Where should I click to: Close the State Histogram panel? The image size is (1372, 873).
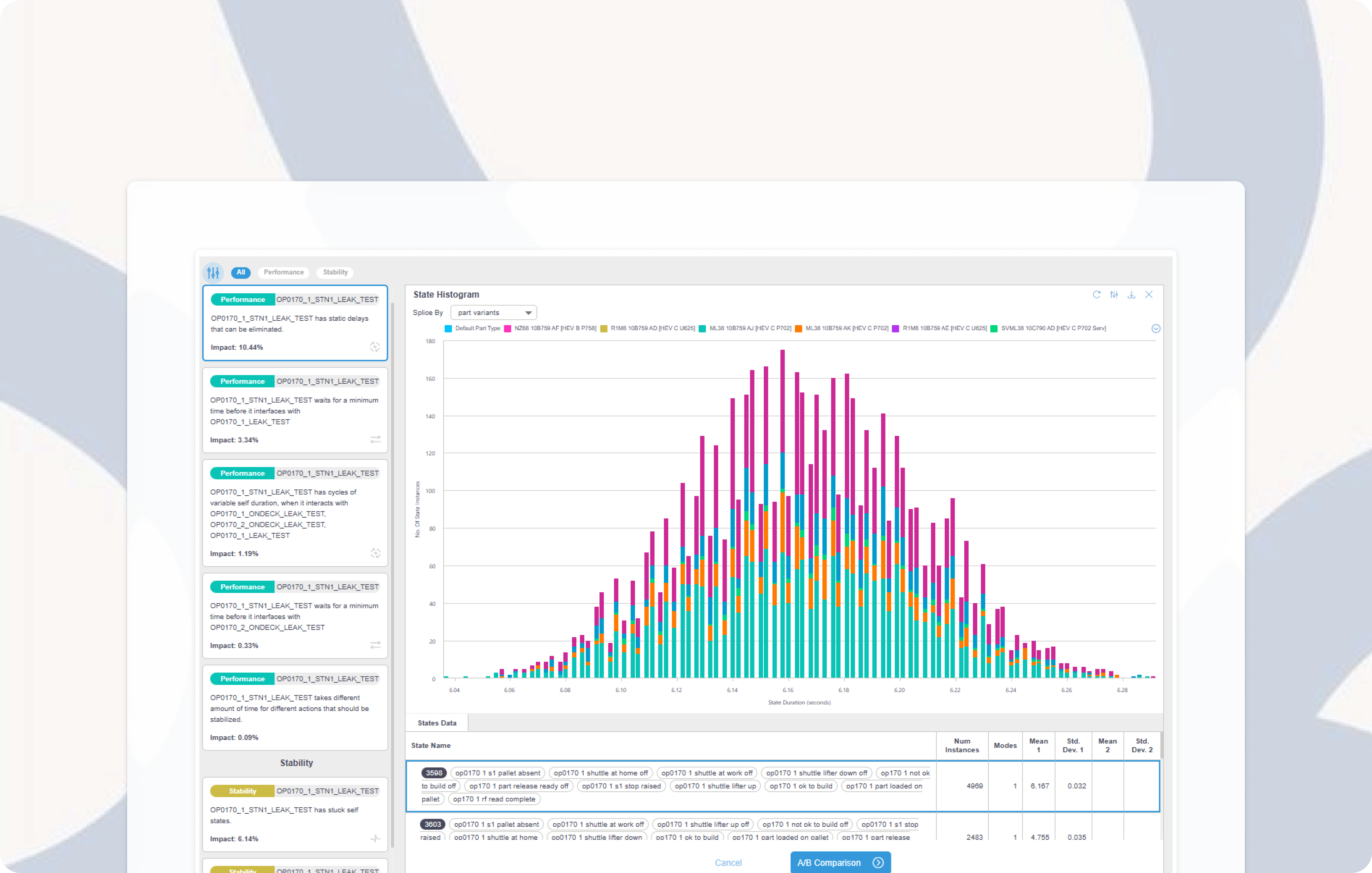click(1149, 295)
